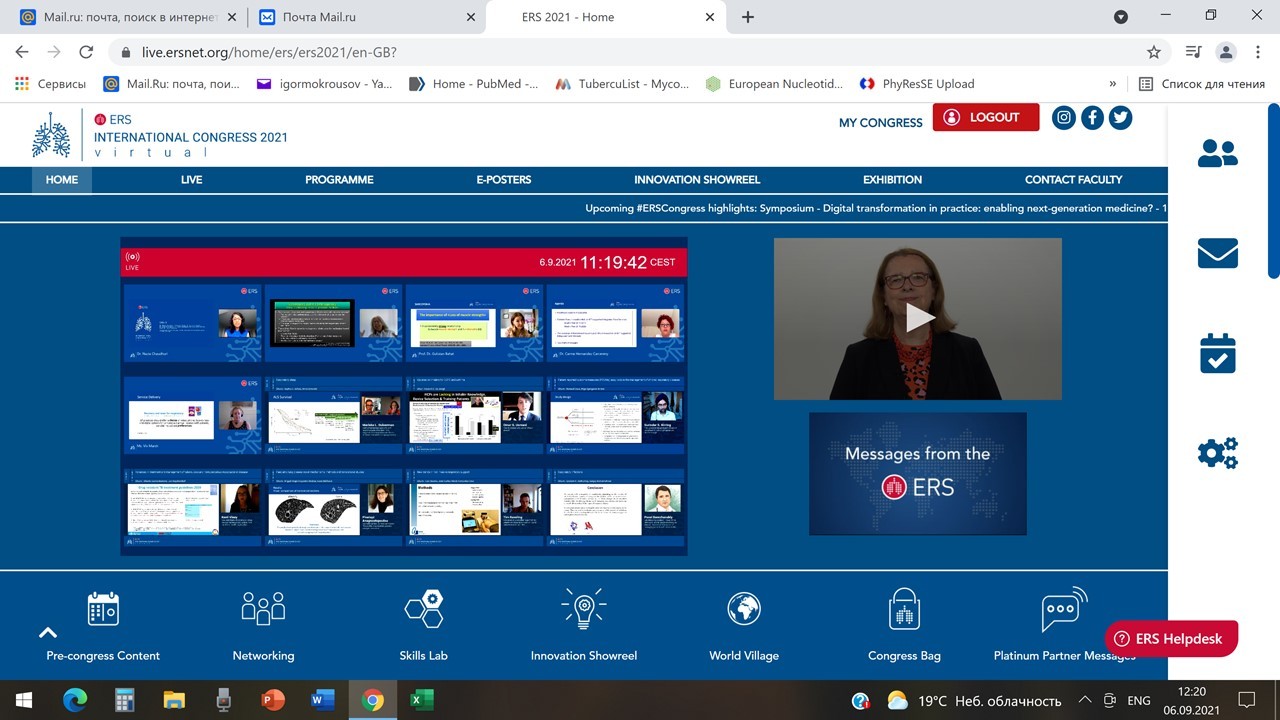Open the Windows Start menu
This screenshot has width=1280, height=720.
coord(24,700)
